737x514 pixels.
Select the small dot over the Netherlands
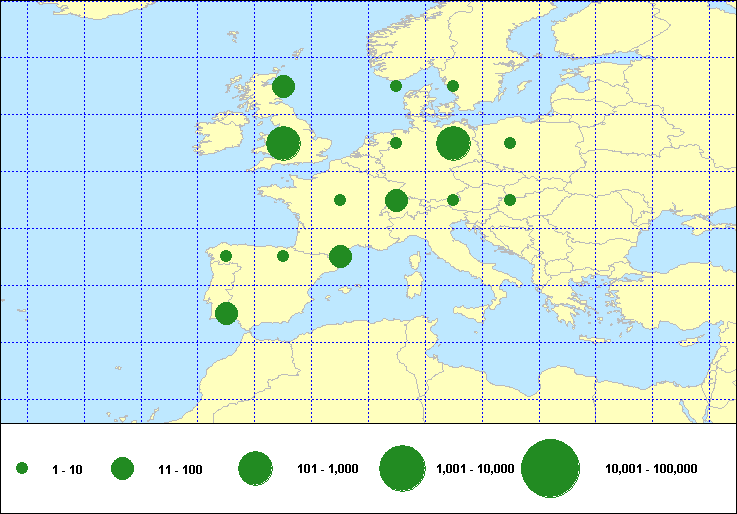click(396, 143)
